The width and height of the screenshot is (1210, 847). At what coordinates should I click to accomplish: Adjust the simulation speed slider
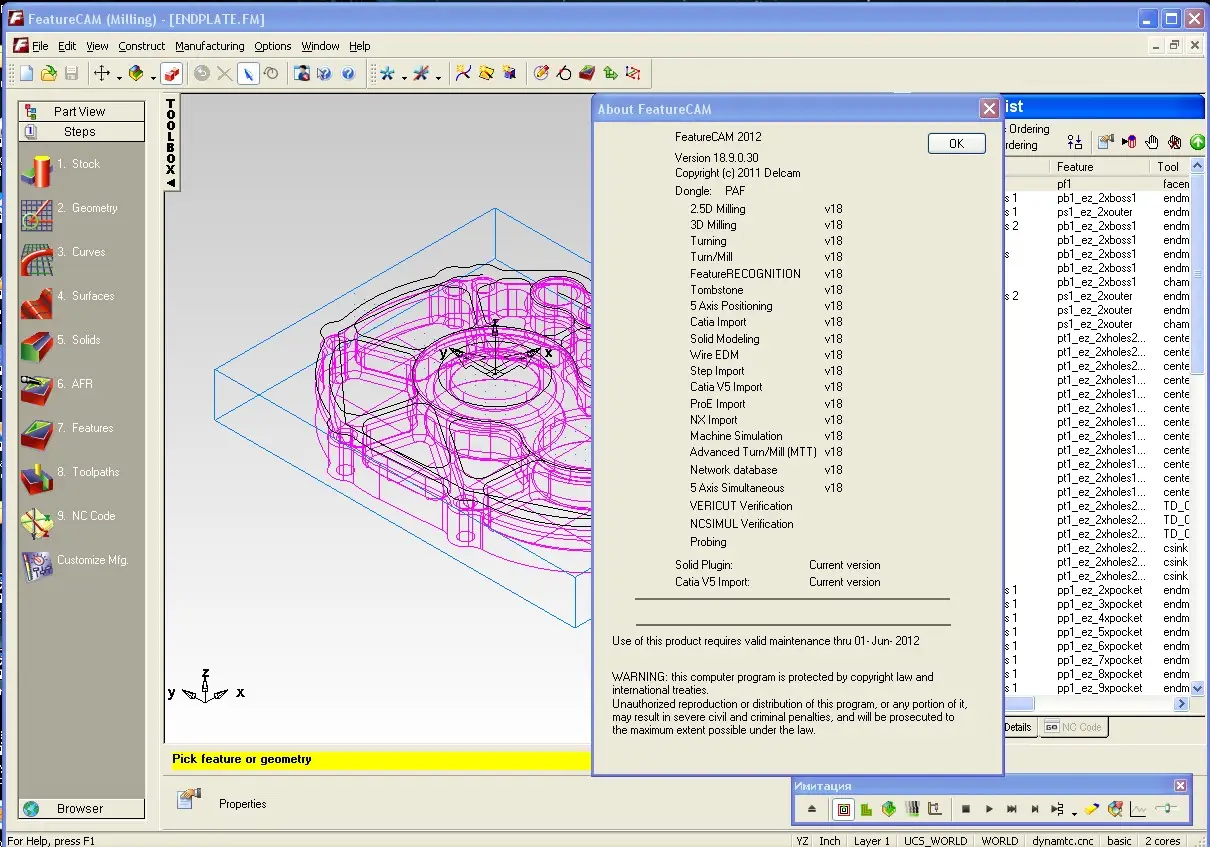[1166, 809]
